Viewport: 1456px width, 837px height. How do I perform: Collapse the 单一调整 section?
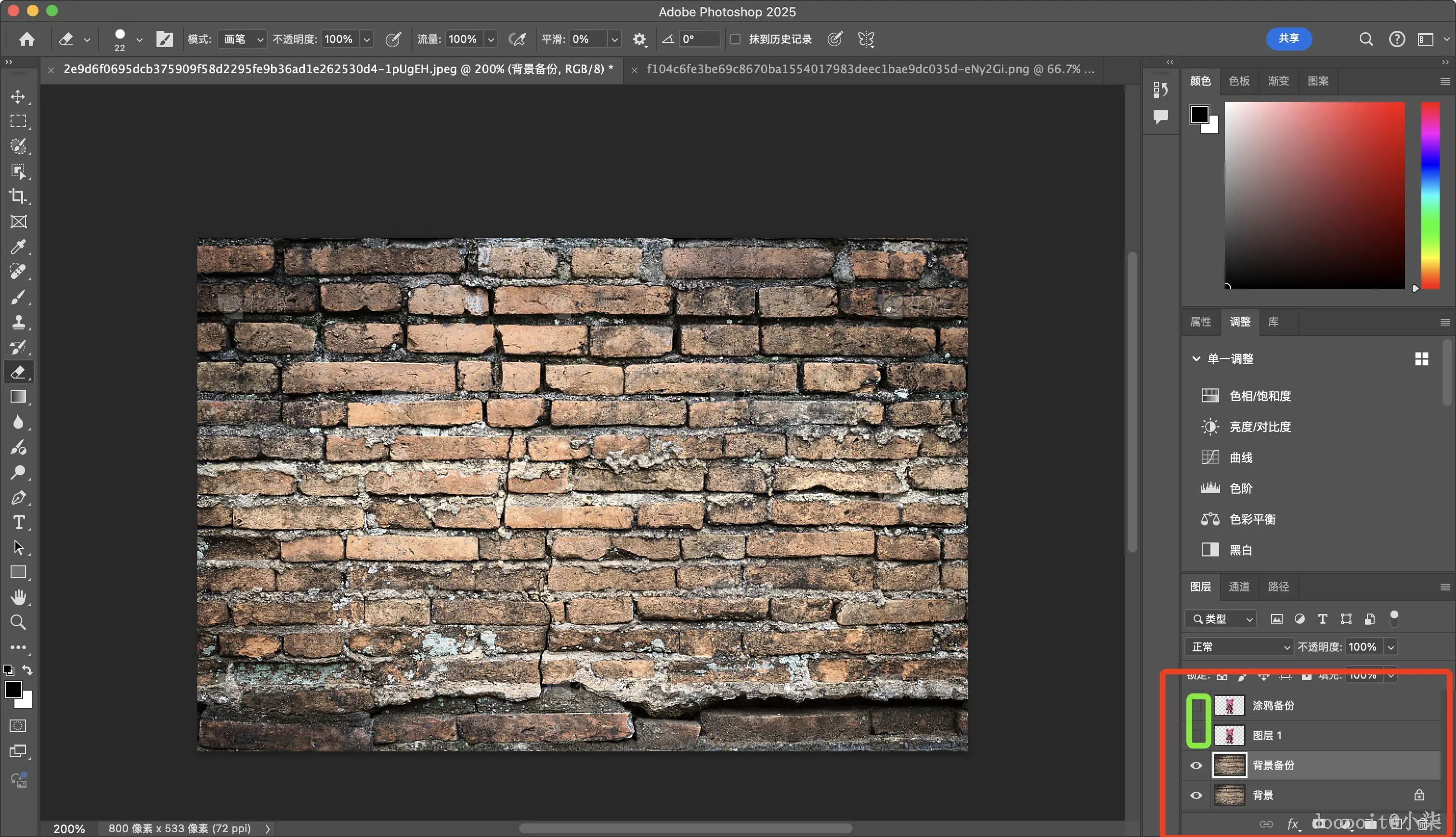(1196, 359)
